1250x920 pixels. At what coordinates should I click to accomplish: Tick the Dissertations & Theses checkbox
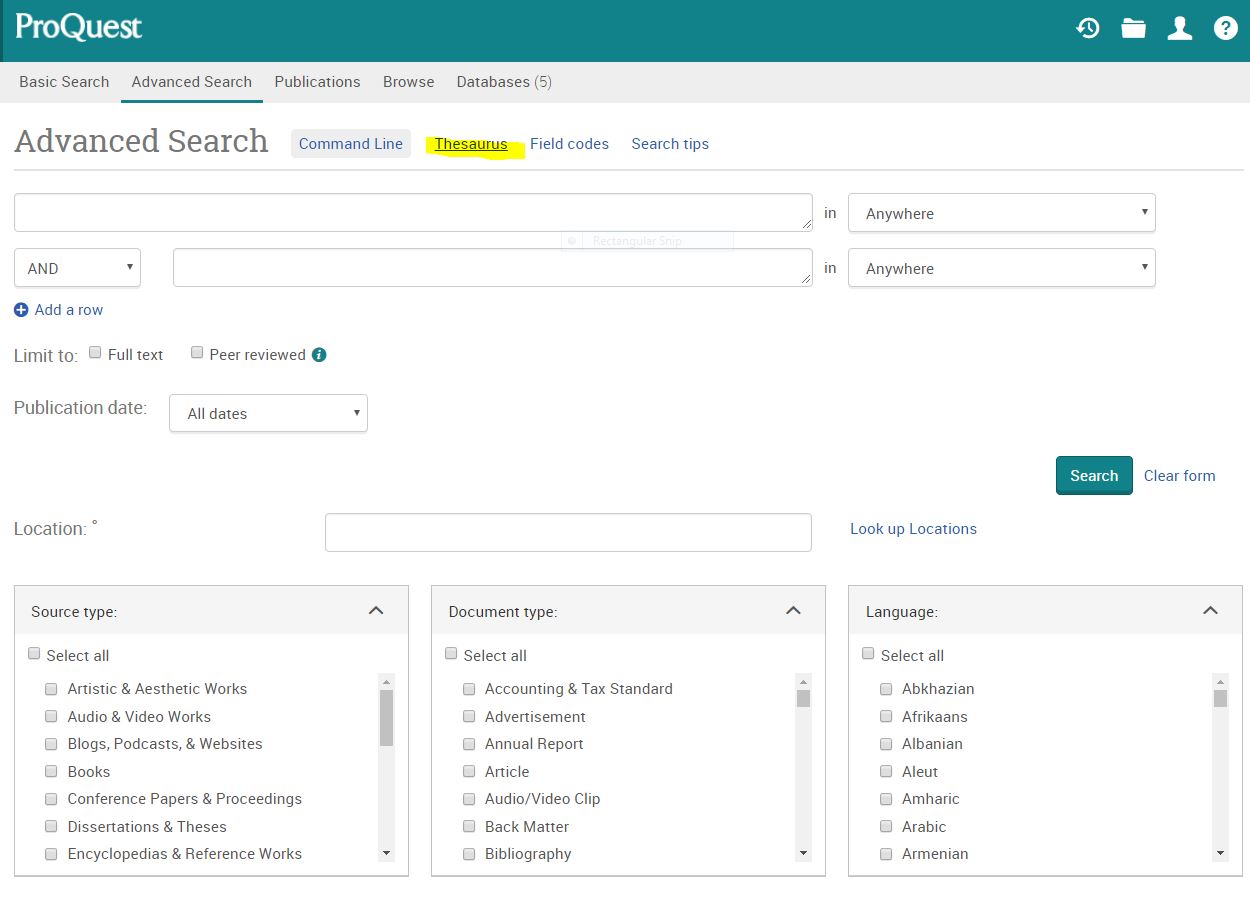(x=51, y=827)
